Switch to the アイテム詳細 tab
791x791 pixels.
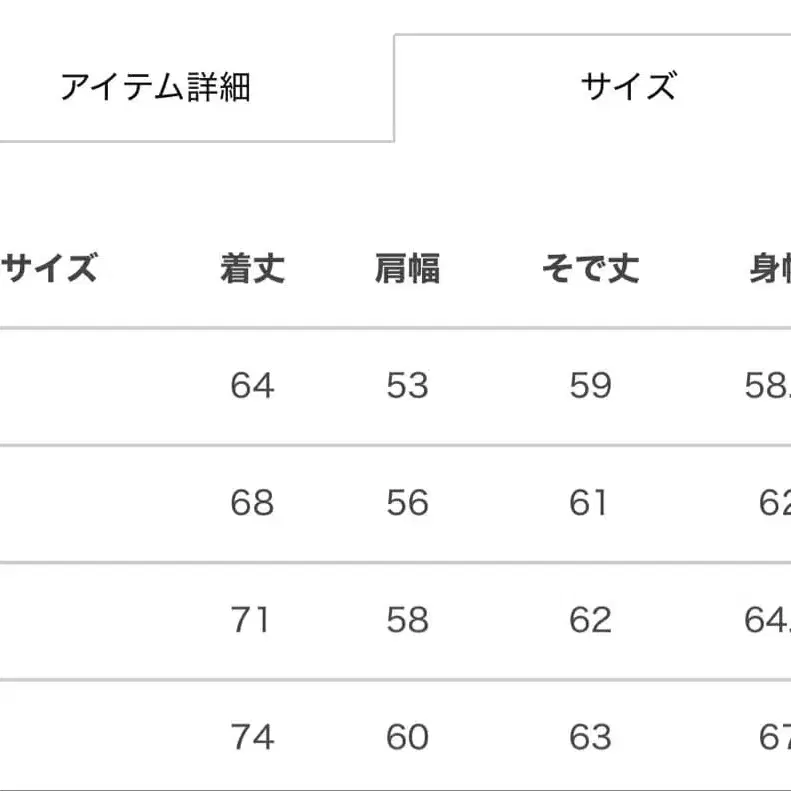coord(154,88)
